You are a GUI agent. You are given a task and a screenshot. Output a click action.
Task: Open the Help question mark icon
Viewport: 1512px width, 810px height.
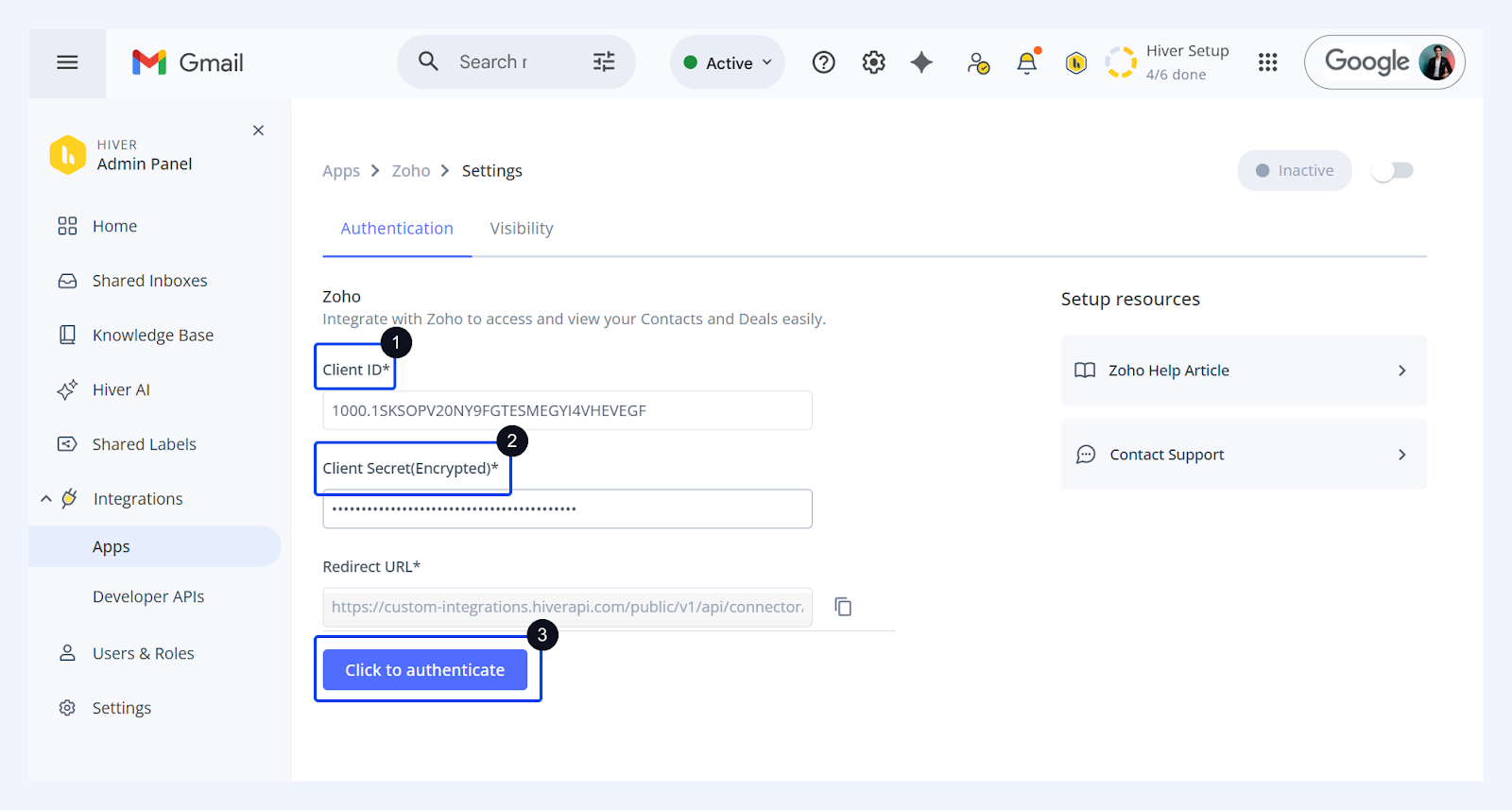(x=824, y=62)
